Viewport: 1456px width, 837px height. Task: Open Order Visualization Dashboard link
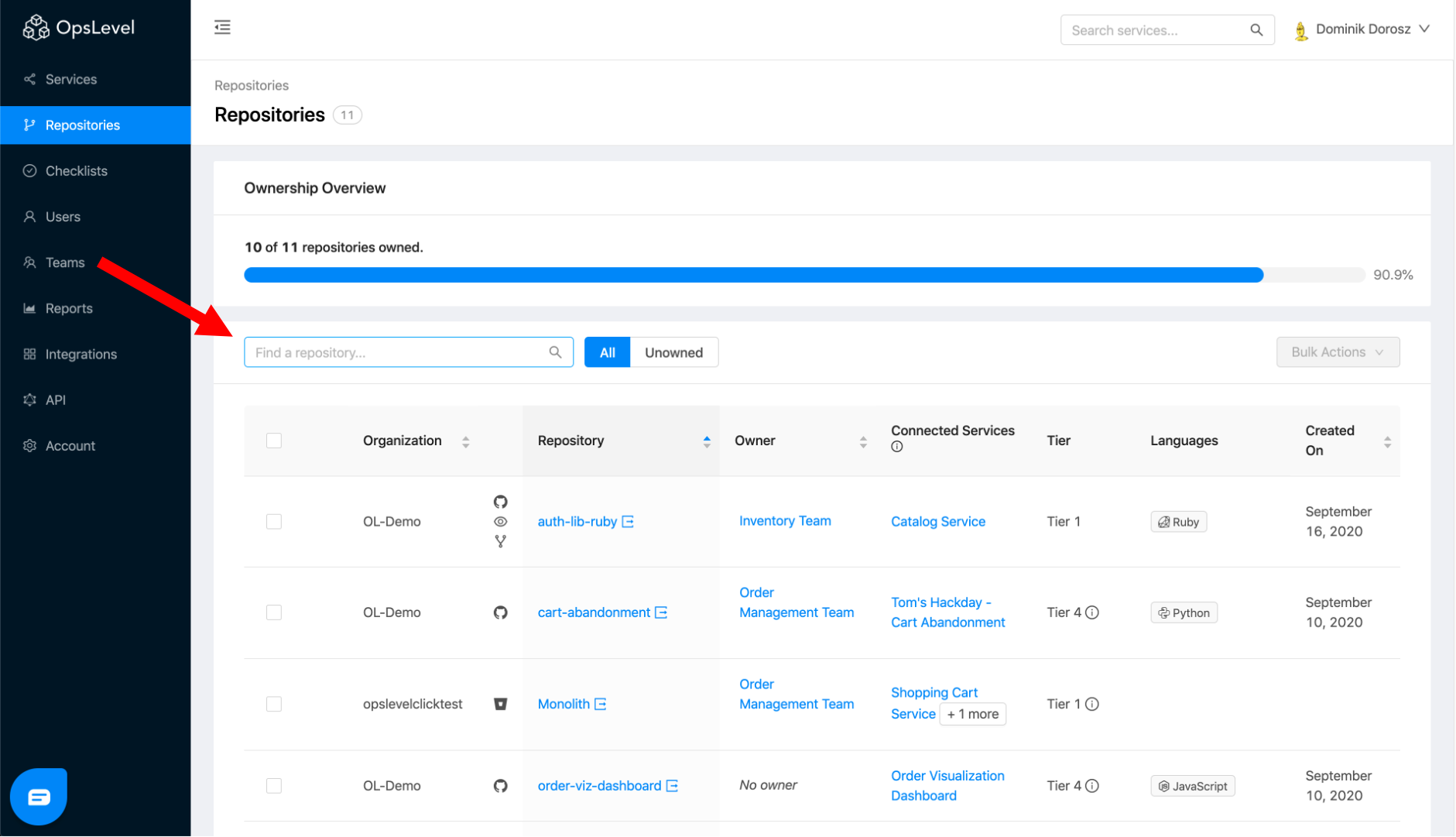click(947, 786)
